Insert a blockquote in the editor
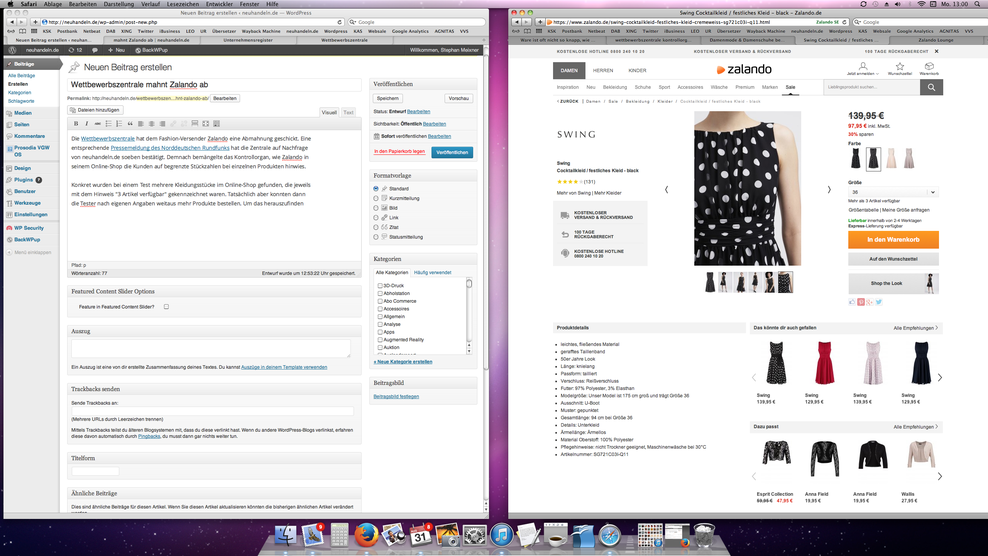988x556 pixels. click(x=130, y=124)
